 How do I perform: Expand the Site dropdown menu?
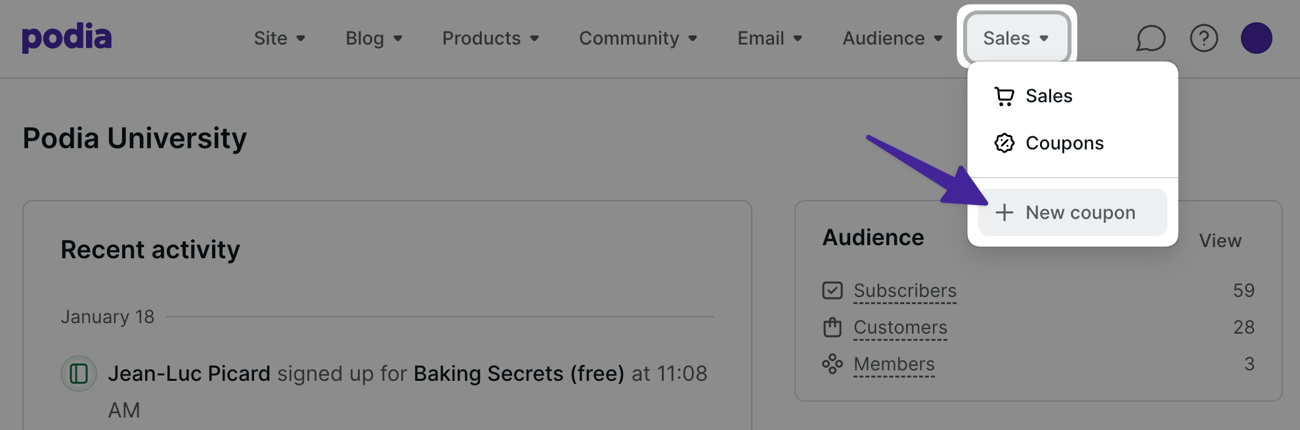280,38
